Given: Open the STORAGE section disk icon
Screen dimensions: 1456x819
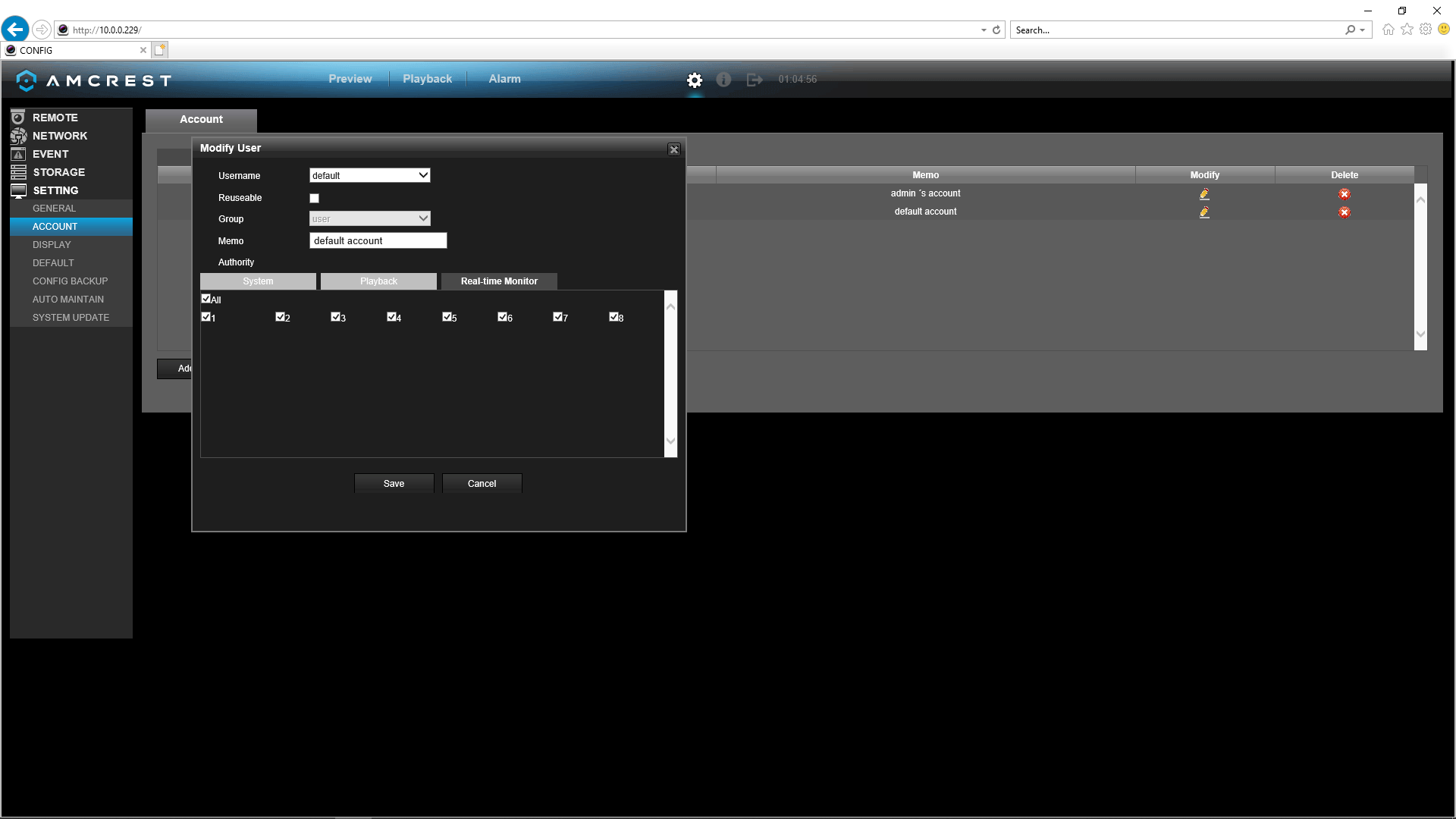Looking at the screenshot, I should (x=18, y=172).
